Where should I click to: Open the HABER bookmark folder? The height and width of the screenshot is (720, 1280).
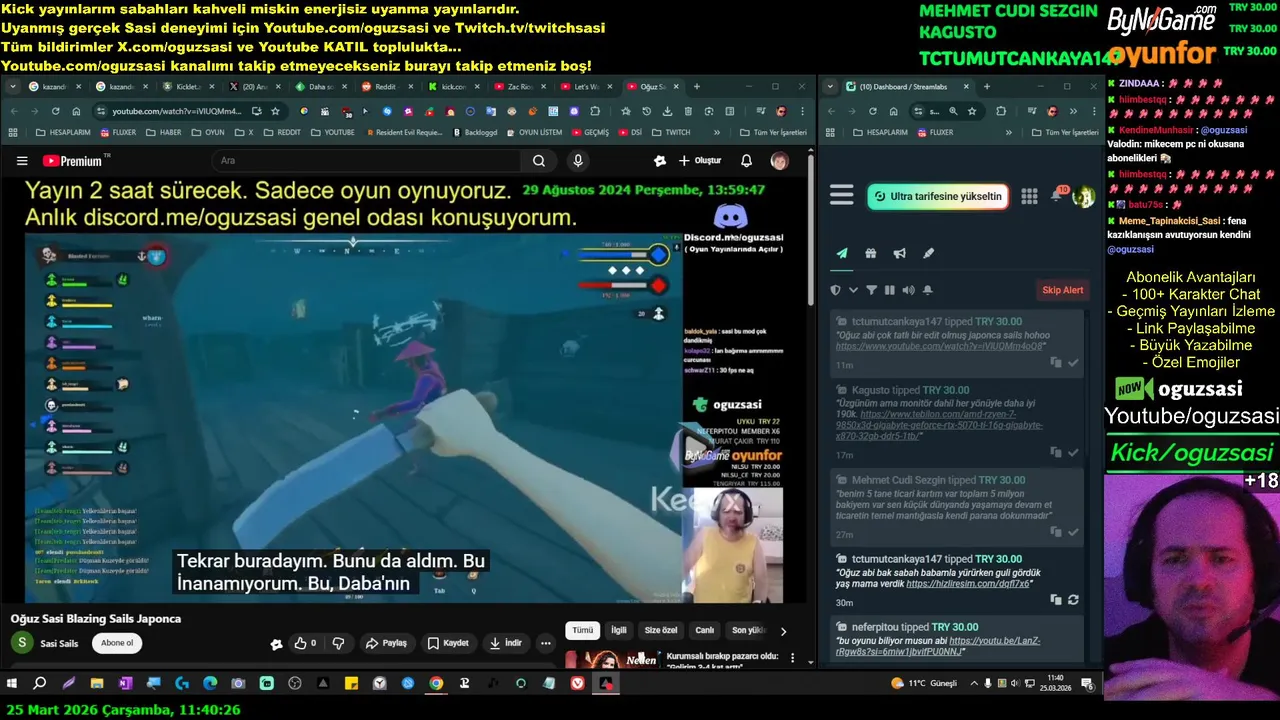click(x=163, y=132)
